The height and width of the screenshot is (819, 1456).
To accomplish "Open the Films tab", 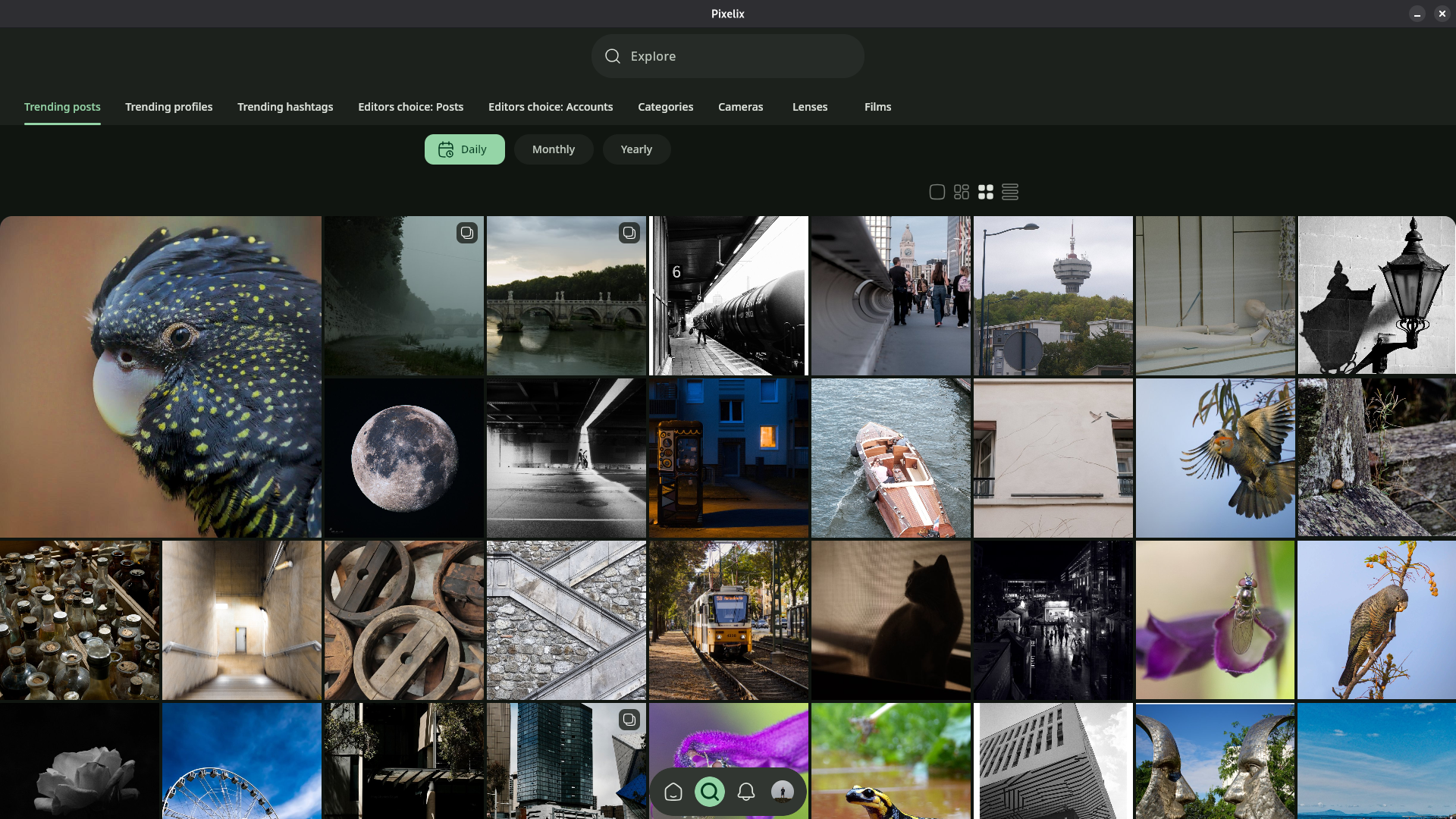I will tap(878, 107).
